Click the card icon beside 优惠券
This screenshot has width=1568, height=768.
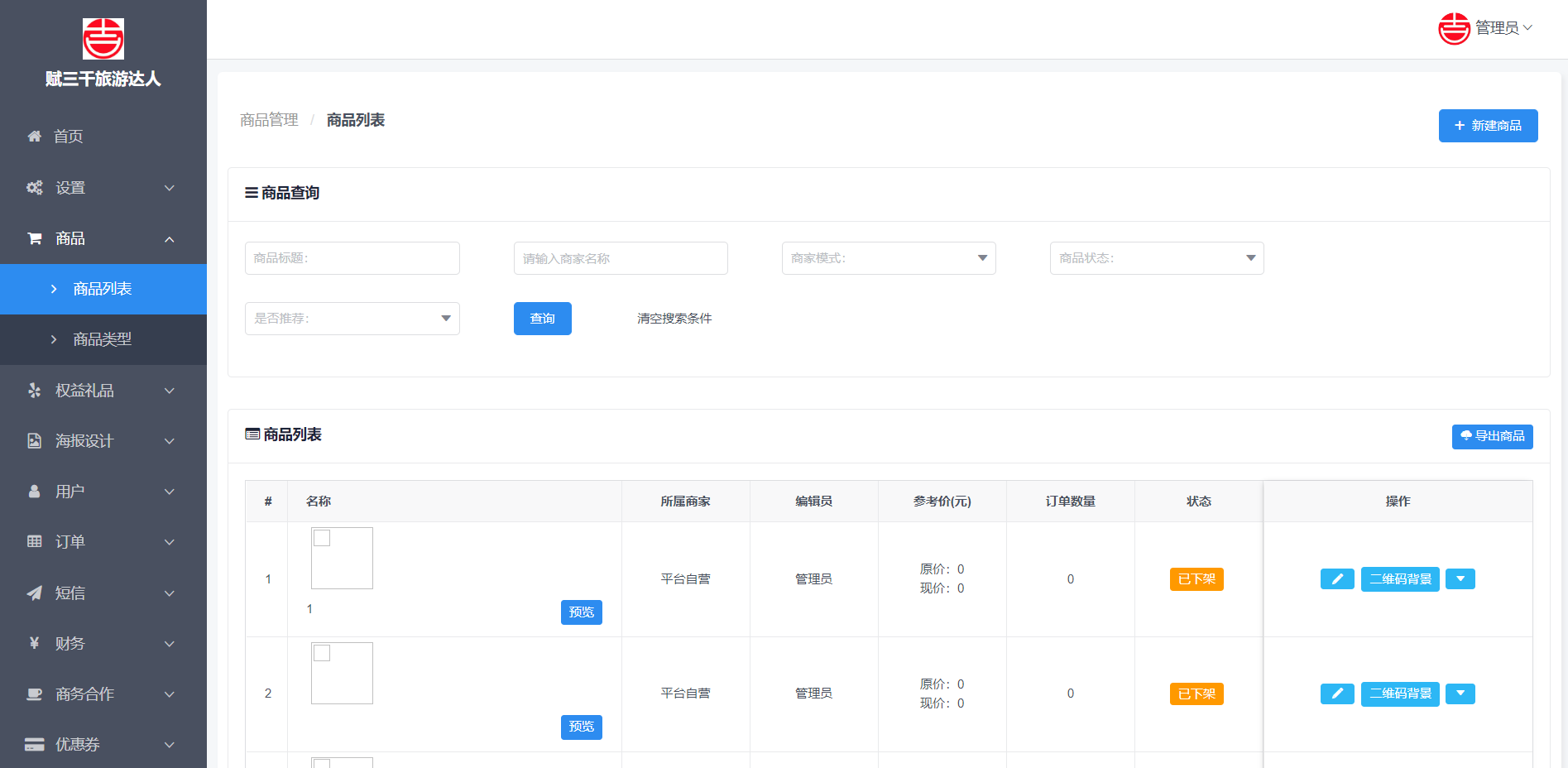[34, 744]
